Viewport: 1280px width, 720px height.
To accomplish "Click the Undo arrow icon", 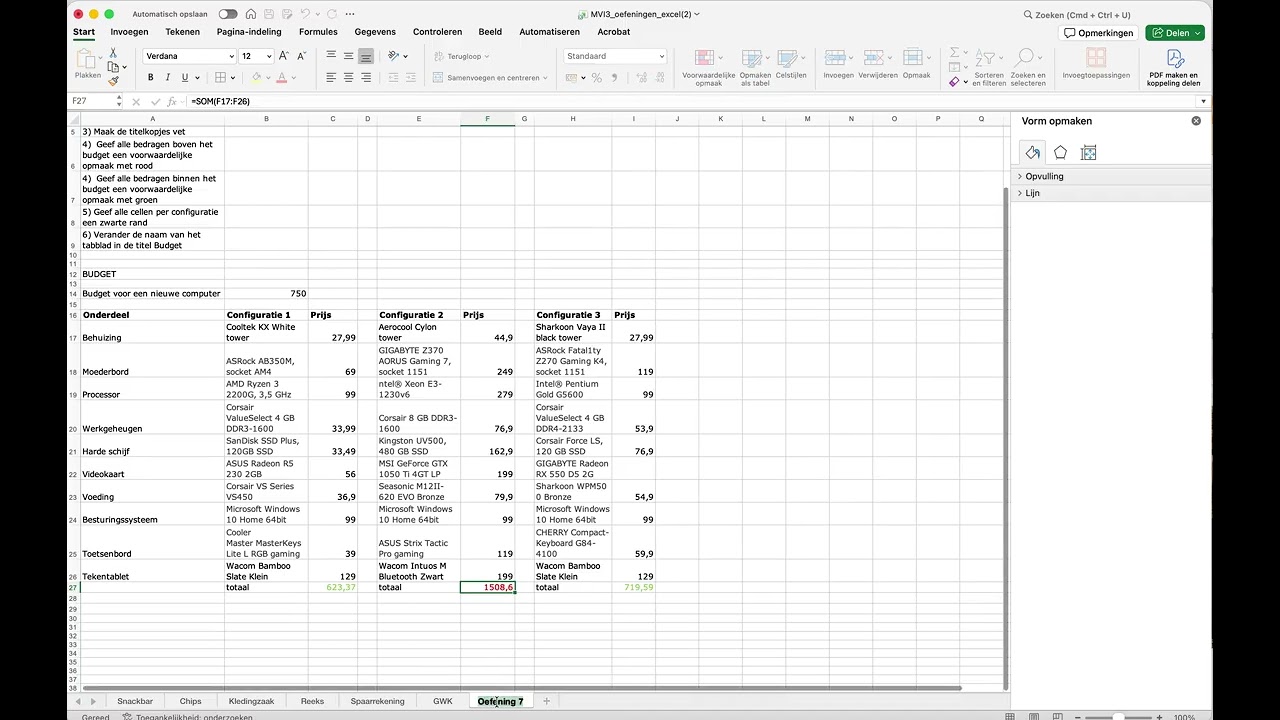I will click(304, 14).
